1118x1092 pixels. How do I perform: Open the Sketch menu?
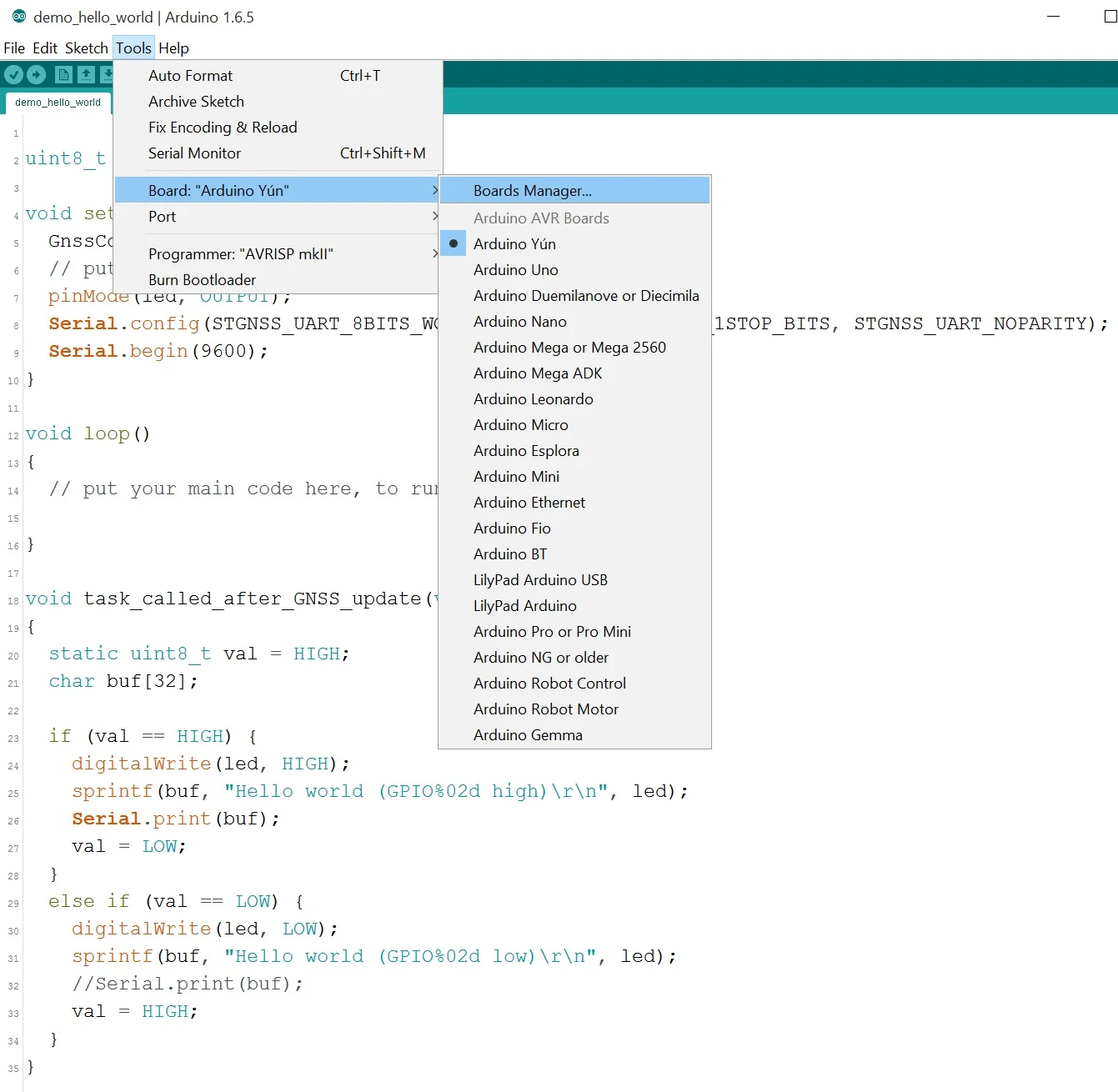[87, 48]
